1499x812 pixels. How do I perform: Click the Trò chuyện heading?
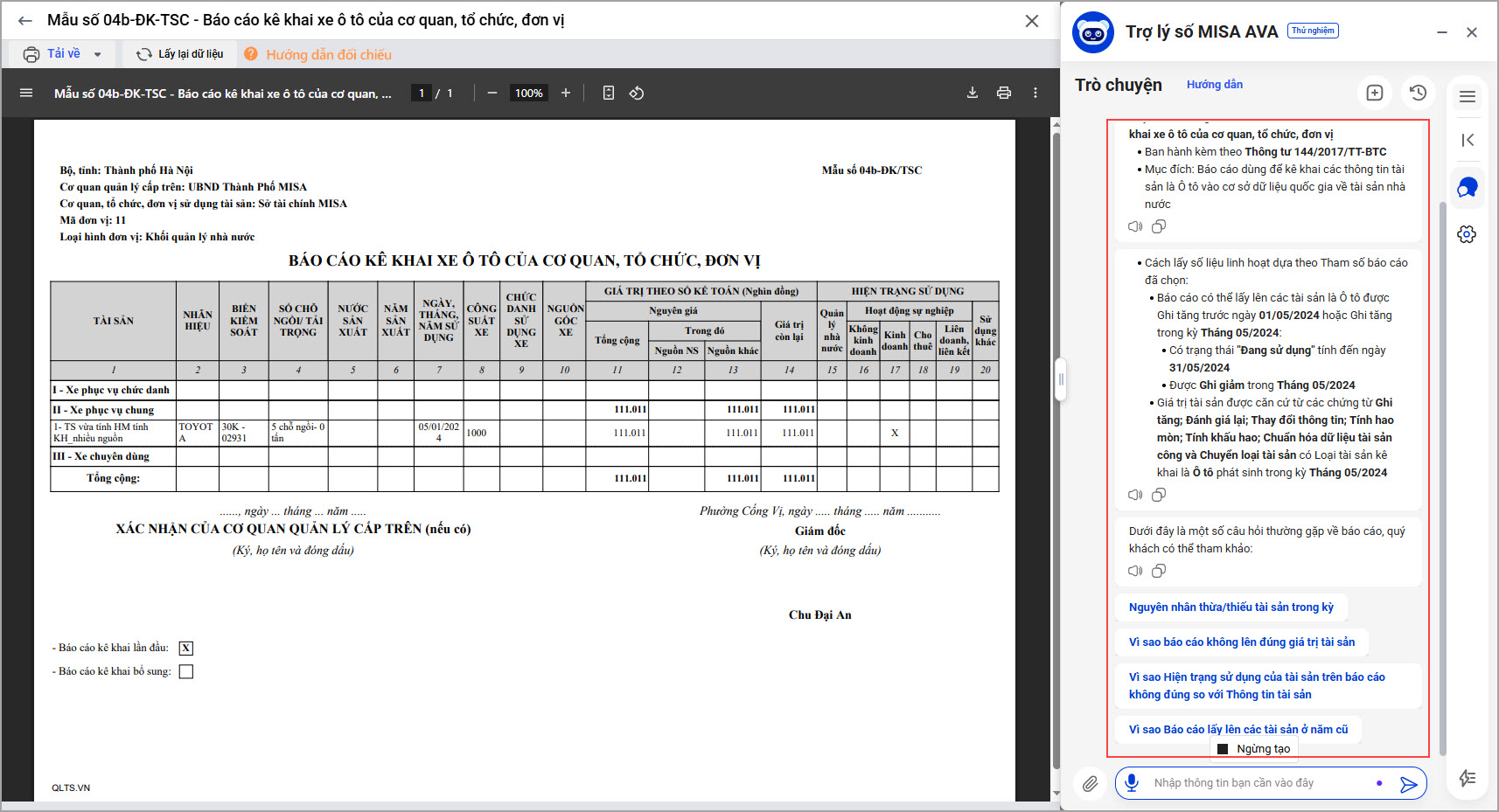tap(1119, 85)
